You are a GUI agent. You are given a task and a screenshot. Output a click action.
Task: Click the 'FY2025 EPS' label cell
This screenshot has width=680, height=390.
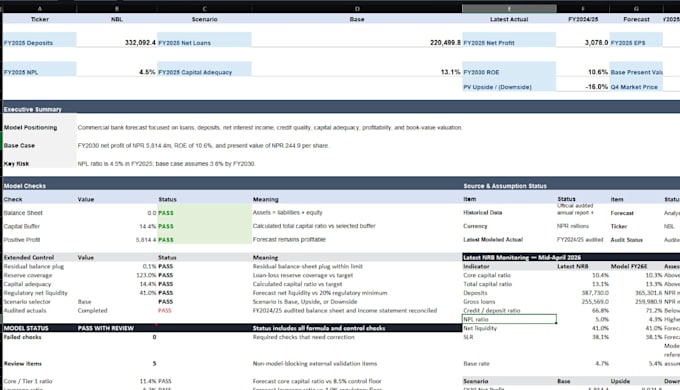pos(636,39)
